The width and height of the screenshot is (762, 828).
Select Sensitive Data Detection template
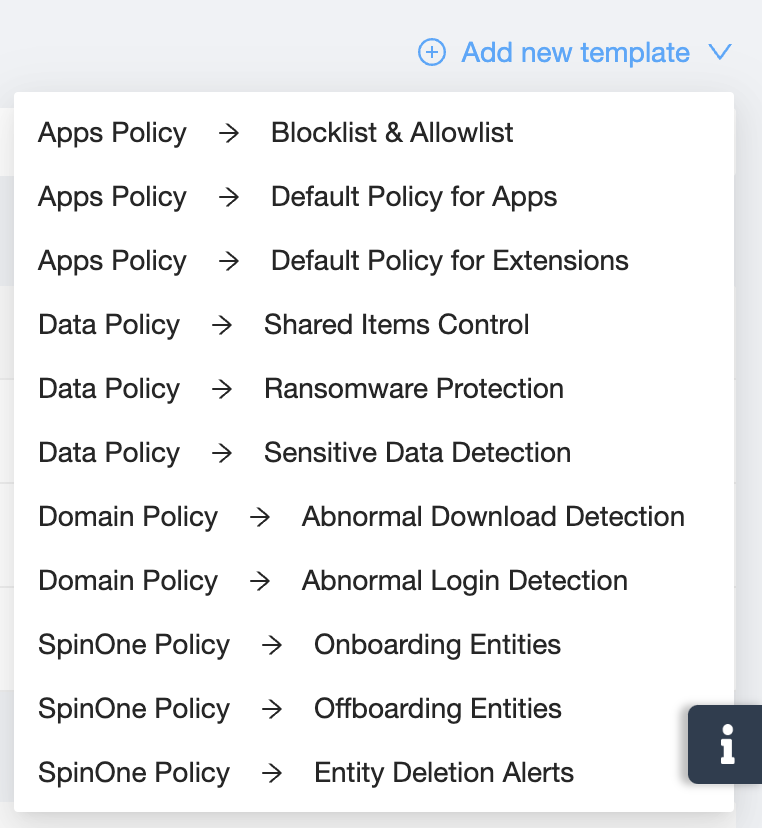(x=417, y=453)
